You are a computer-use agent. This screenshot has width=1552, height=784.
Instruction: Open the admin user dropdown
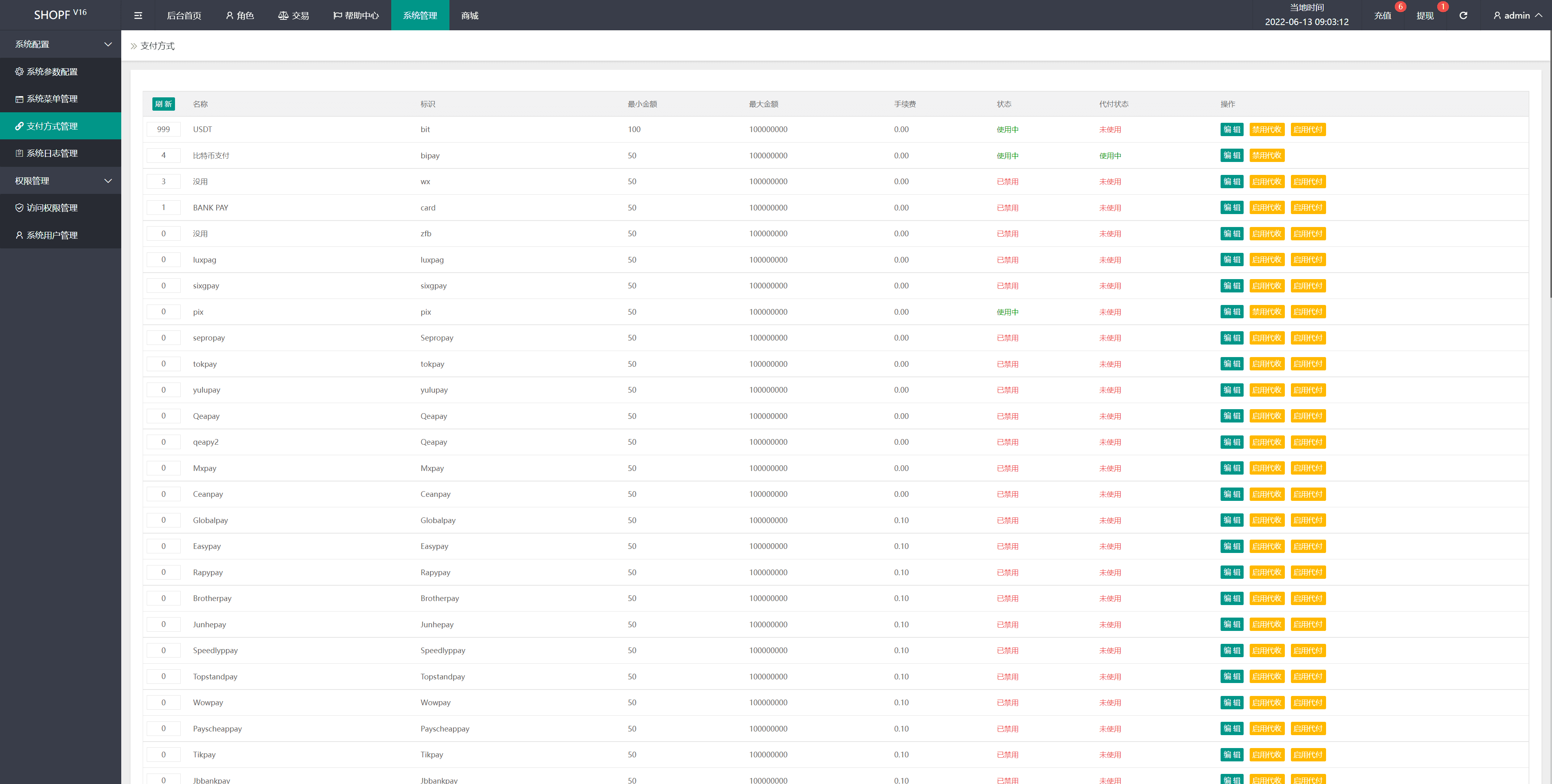click(x=1517, y=16)
